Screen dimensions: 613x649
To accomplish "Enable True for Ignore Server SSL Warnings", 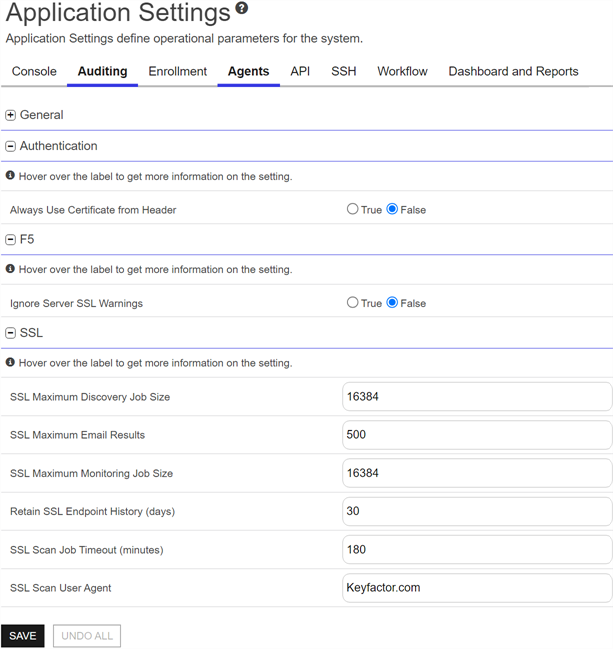I will click(353, 303).
